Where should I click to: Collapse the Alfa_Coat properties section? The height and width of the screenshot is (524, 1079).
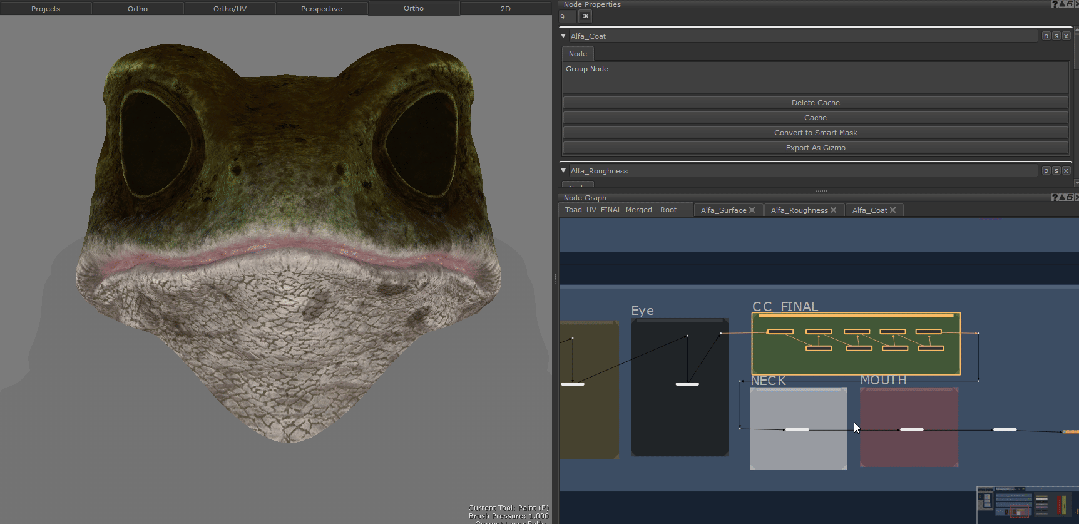click(564, 36)
